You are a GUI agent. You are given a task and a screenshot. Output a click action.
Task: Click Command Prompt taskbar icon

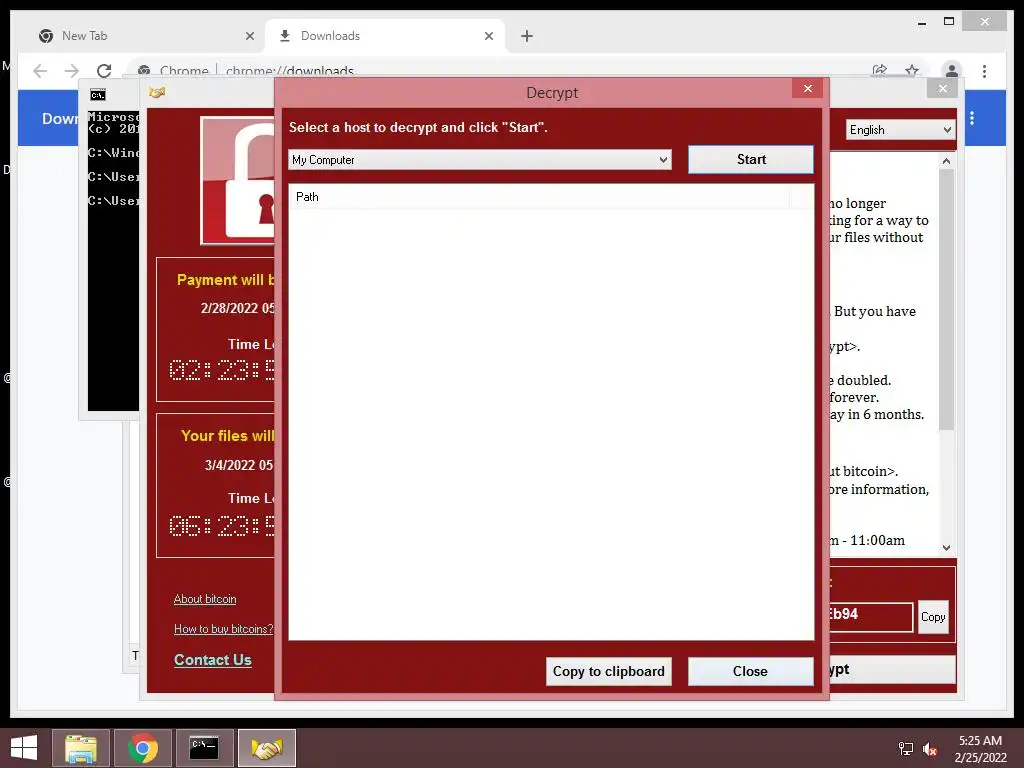pos(204,748)
